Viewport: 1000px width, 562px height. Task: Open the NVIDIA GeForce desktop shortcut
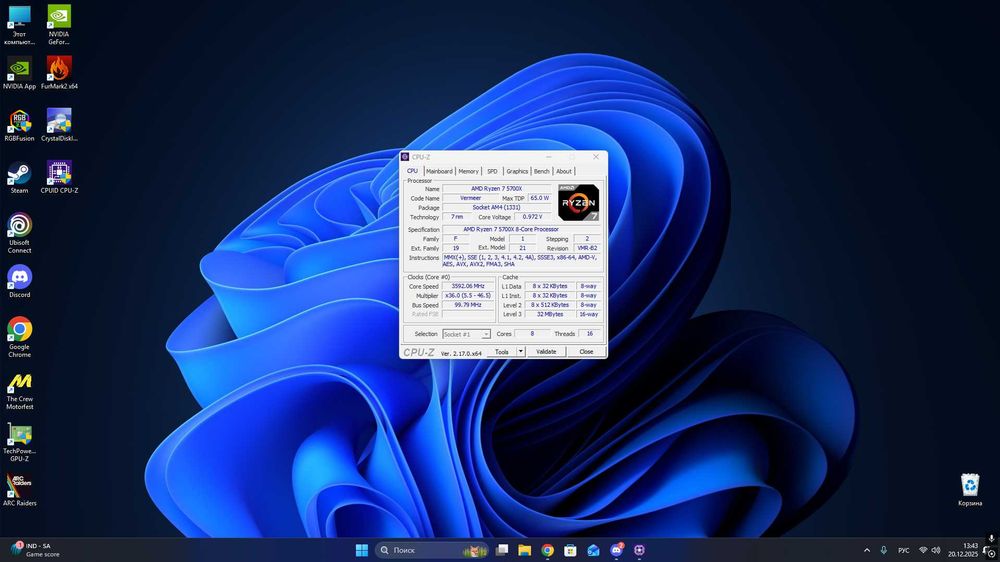pyautogui.click(x=59, y=26)
